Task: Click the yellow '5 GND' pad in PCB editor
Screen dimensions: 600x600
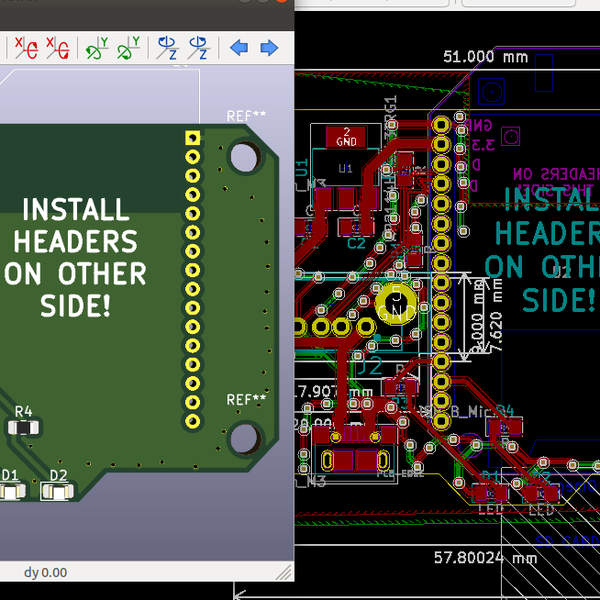Action: click(x=396, y=304)
